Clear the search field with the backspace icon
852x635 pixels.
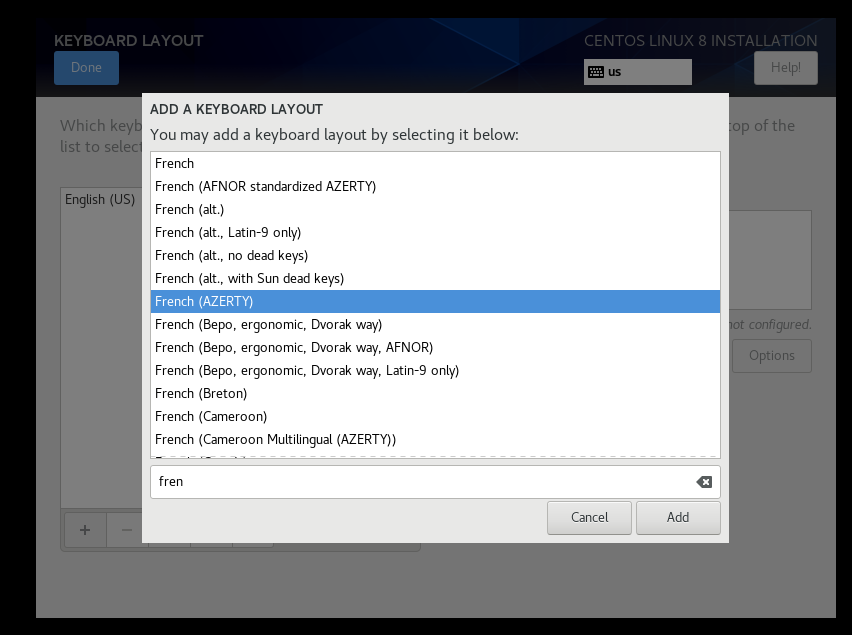tap(704, 482)
